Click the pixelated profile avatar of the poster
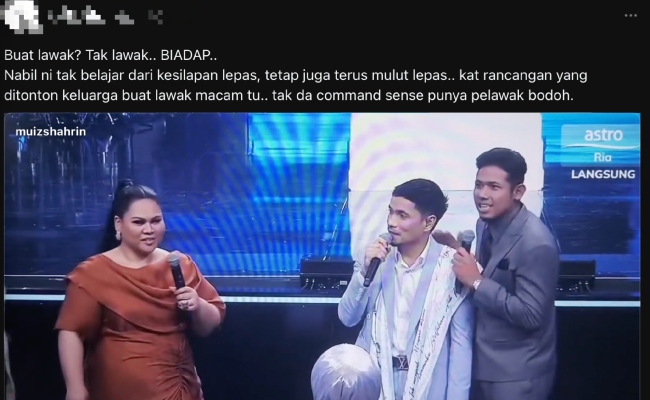This screenshot has height=400, width=650. pyautogui.click(x=22, y=17)
